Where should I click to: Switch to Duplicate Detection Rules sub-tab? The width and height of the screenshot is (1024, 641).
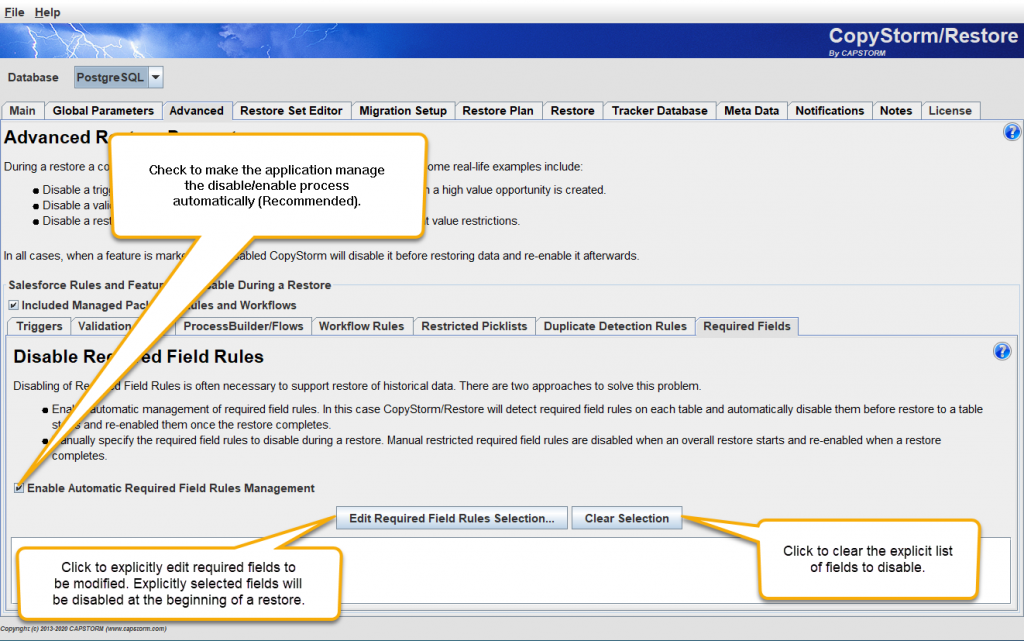(x=615, y=326)
